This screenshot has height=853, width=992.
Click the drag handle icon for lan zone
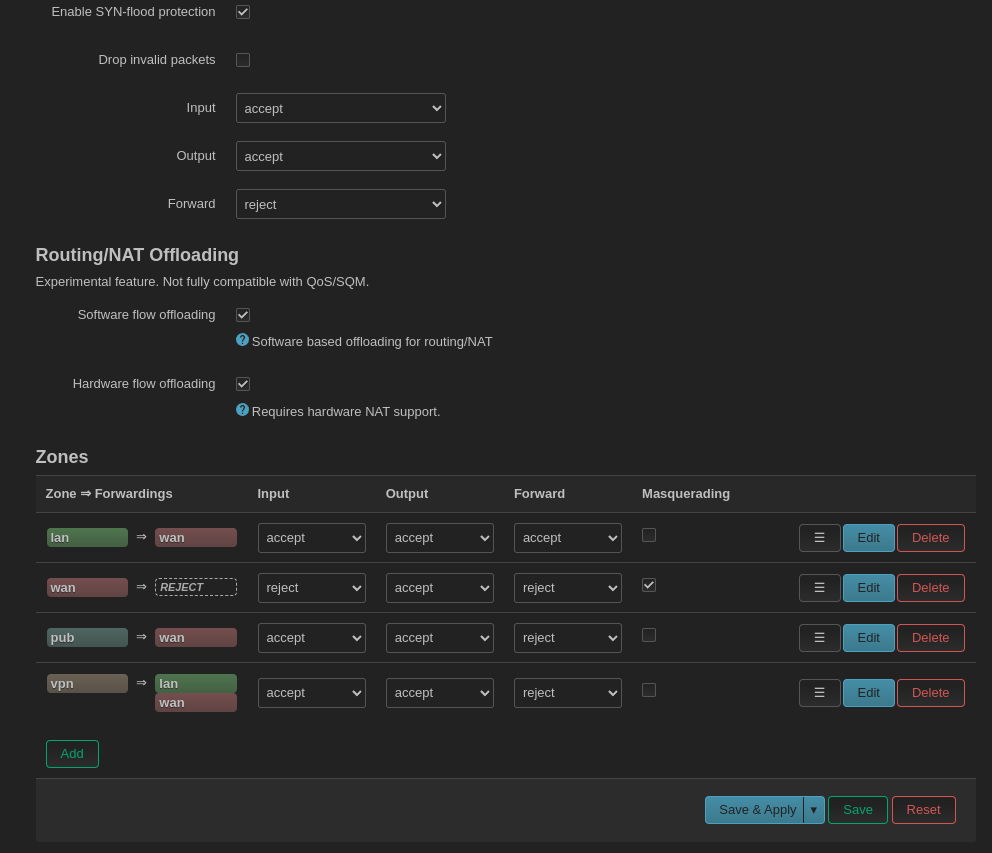pyautogui.click(x=819, y=538)
